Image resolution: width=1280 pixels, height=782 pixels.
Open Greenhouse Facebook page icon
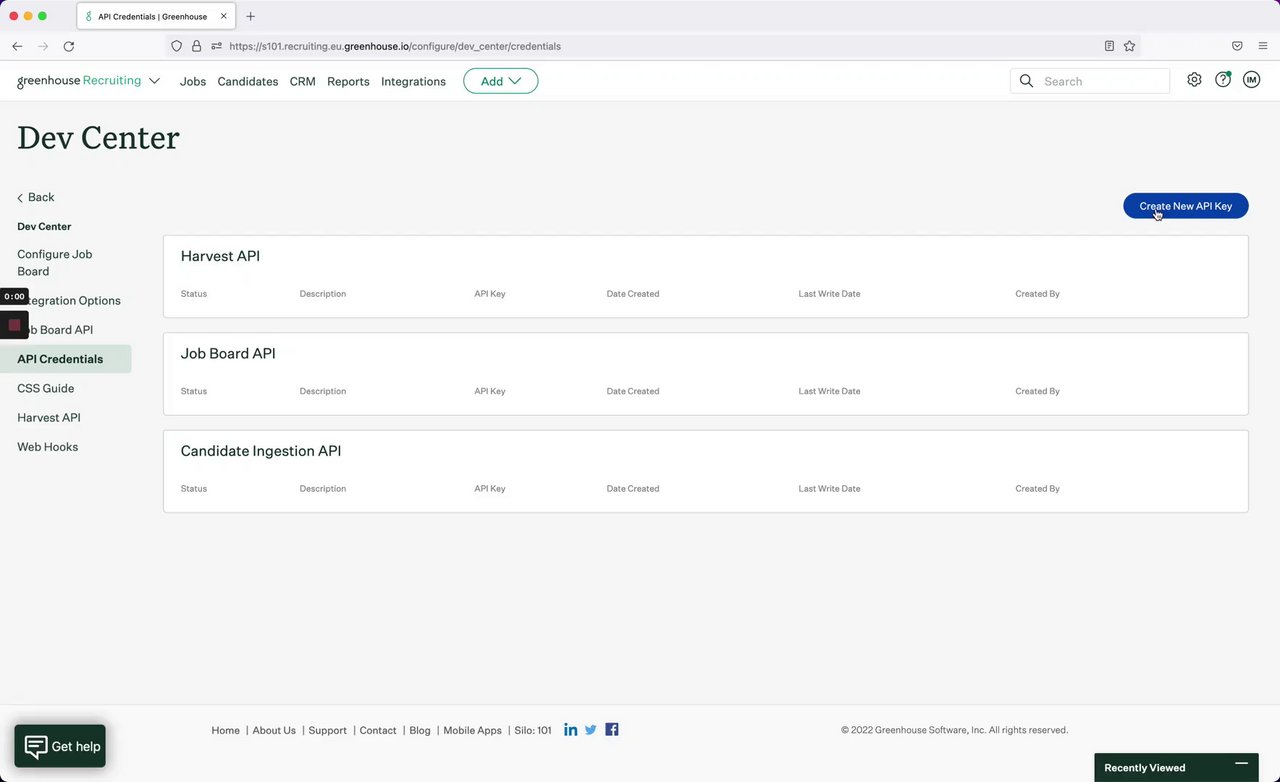pyautogui.click(x=612, y=730)
